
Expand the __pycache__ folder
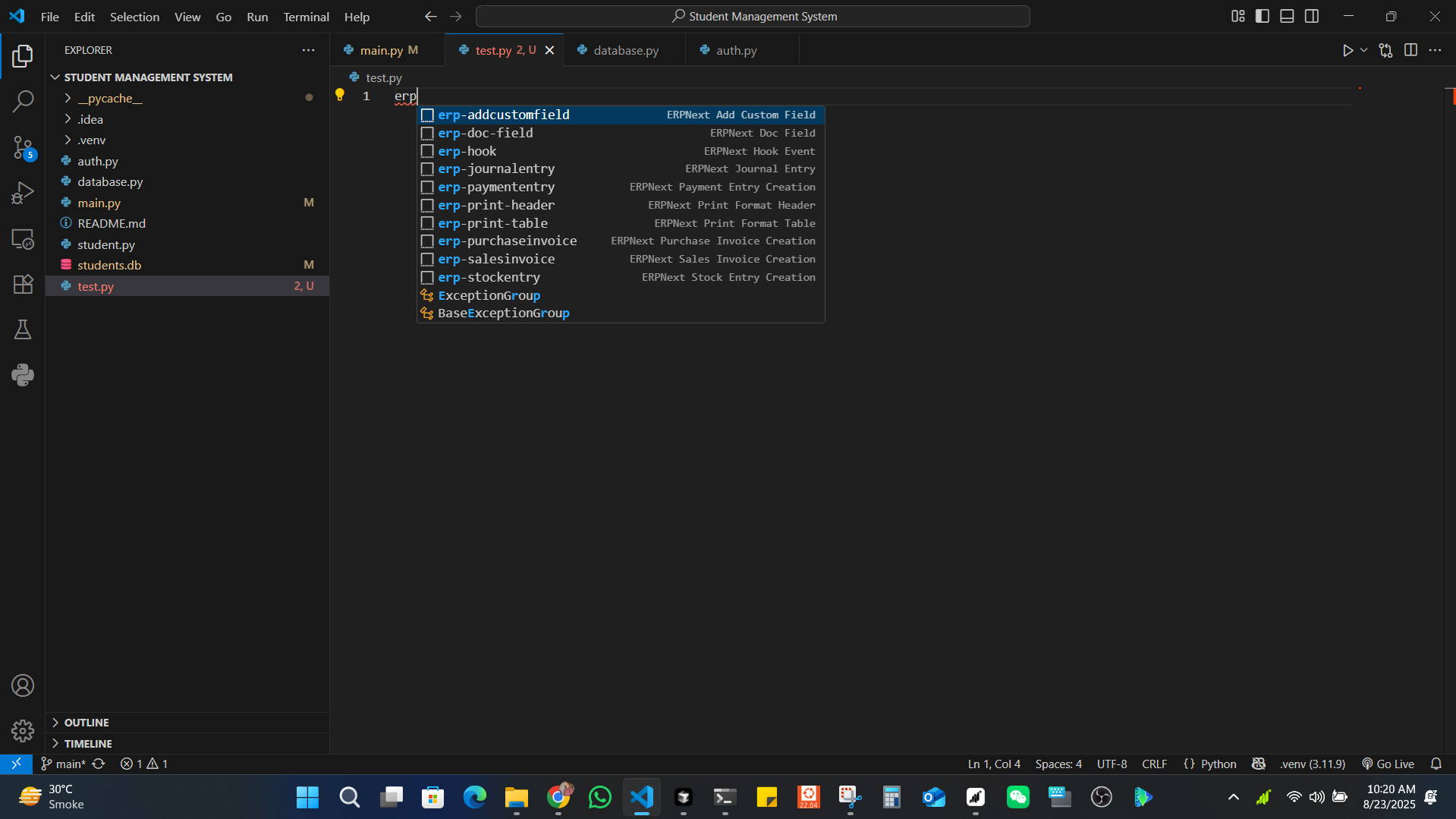tap(109, 98)
